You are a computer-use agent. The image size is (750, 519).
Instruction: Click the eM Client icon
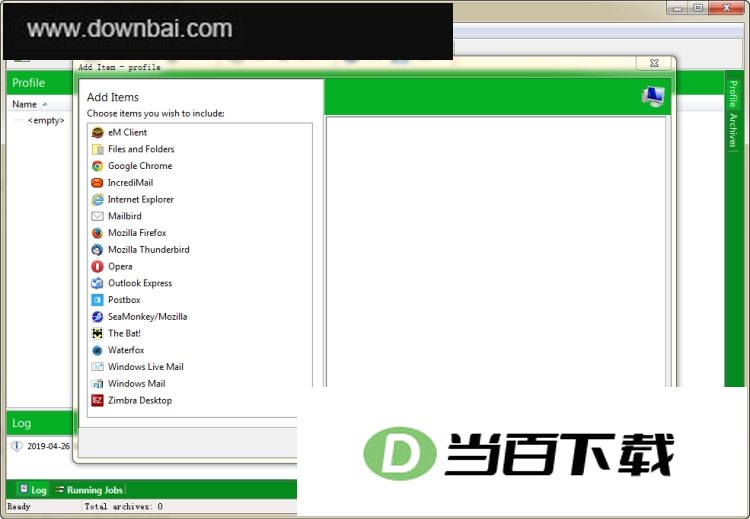[98, 133]
